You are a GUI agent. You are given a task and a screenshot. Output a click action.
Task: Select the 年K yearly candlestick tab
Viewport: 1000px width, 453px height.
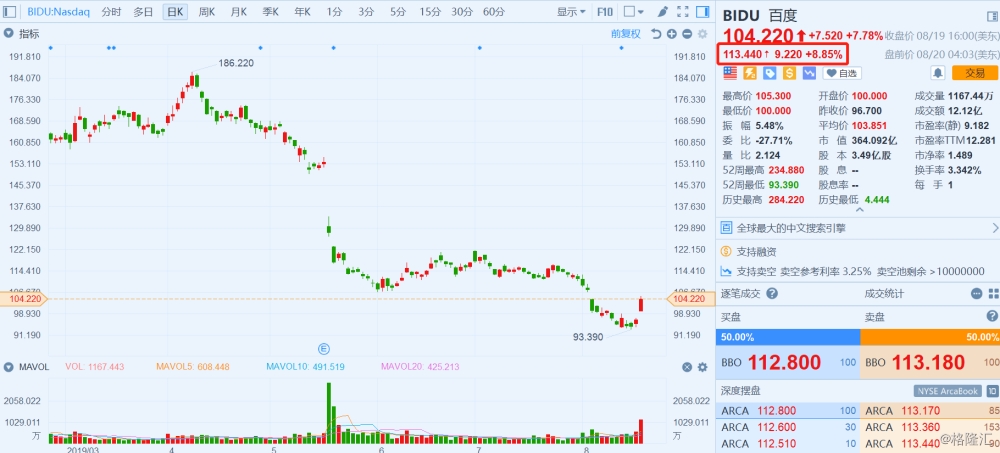click(x=302, y=11)
